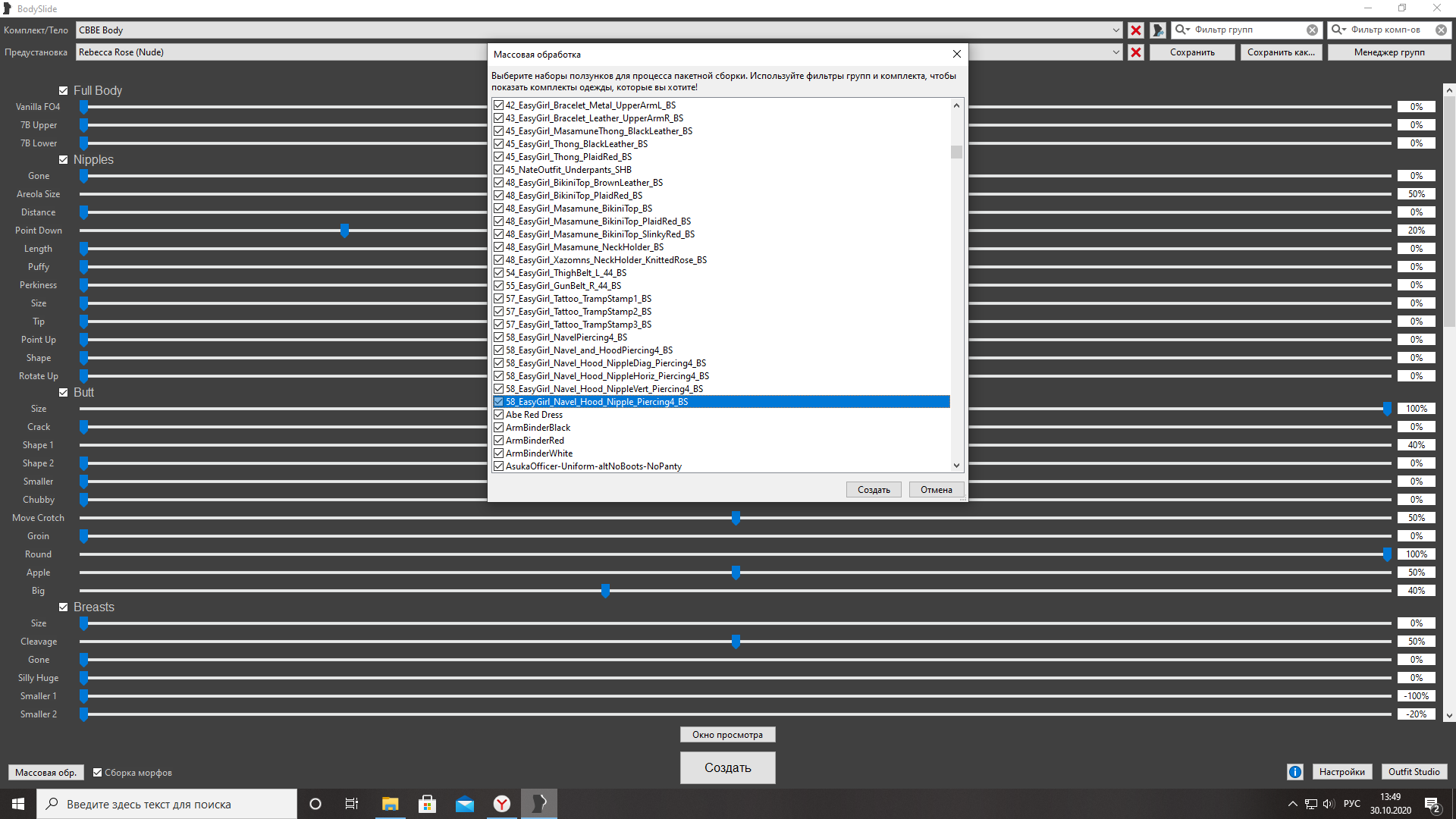Click Отмена to cancel batch dialog
The height and width of the screenshot is (819, 1456).
point(936,490)
